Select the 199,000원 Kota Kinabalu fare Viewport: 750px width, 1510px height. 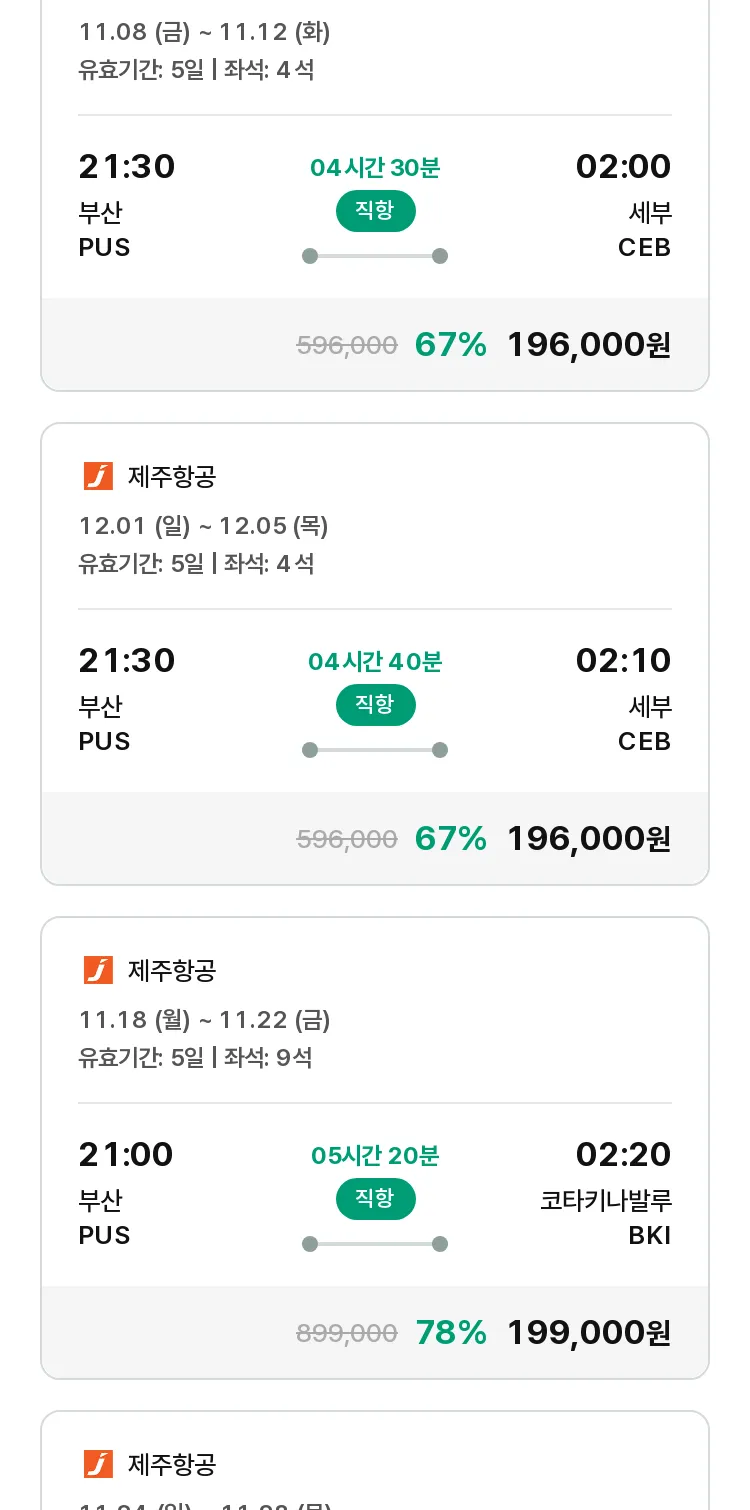589,1333
